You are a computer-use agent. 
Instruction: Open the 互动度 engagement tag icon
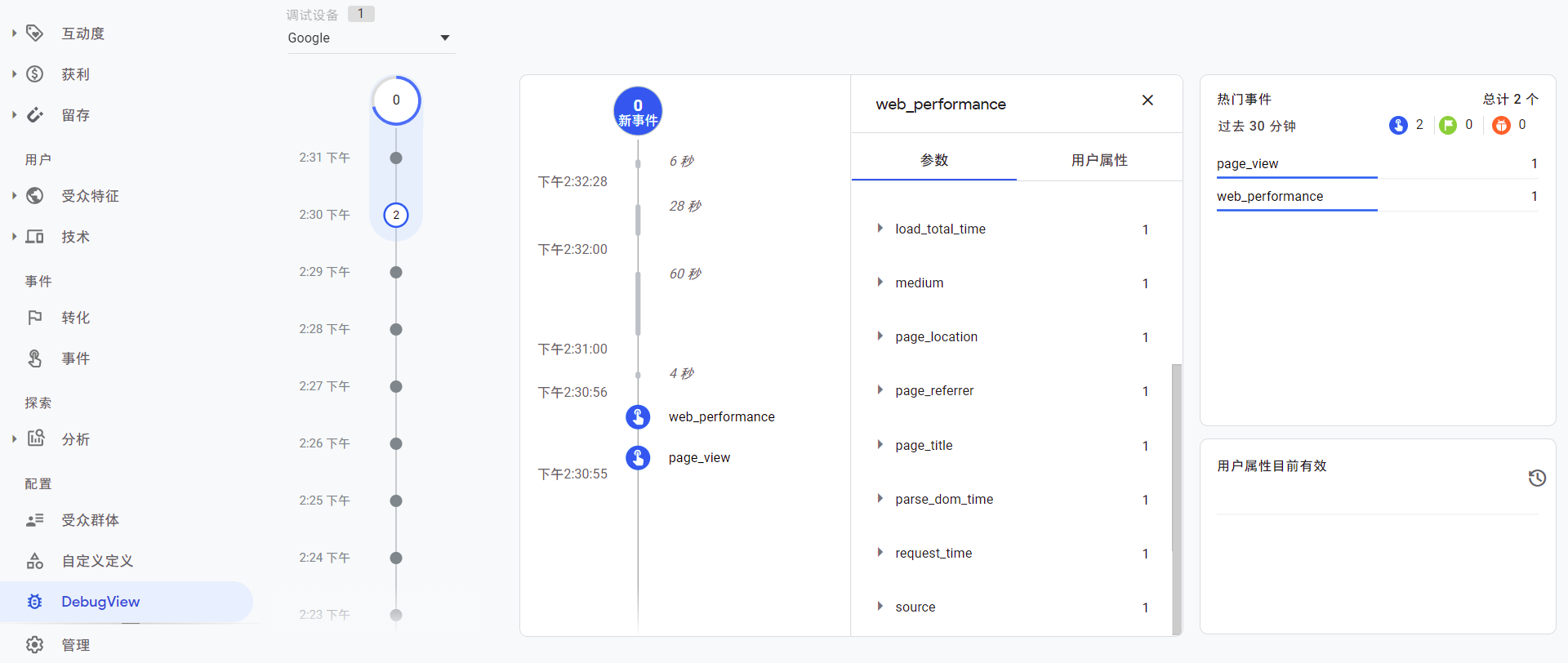34,33
